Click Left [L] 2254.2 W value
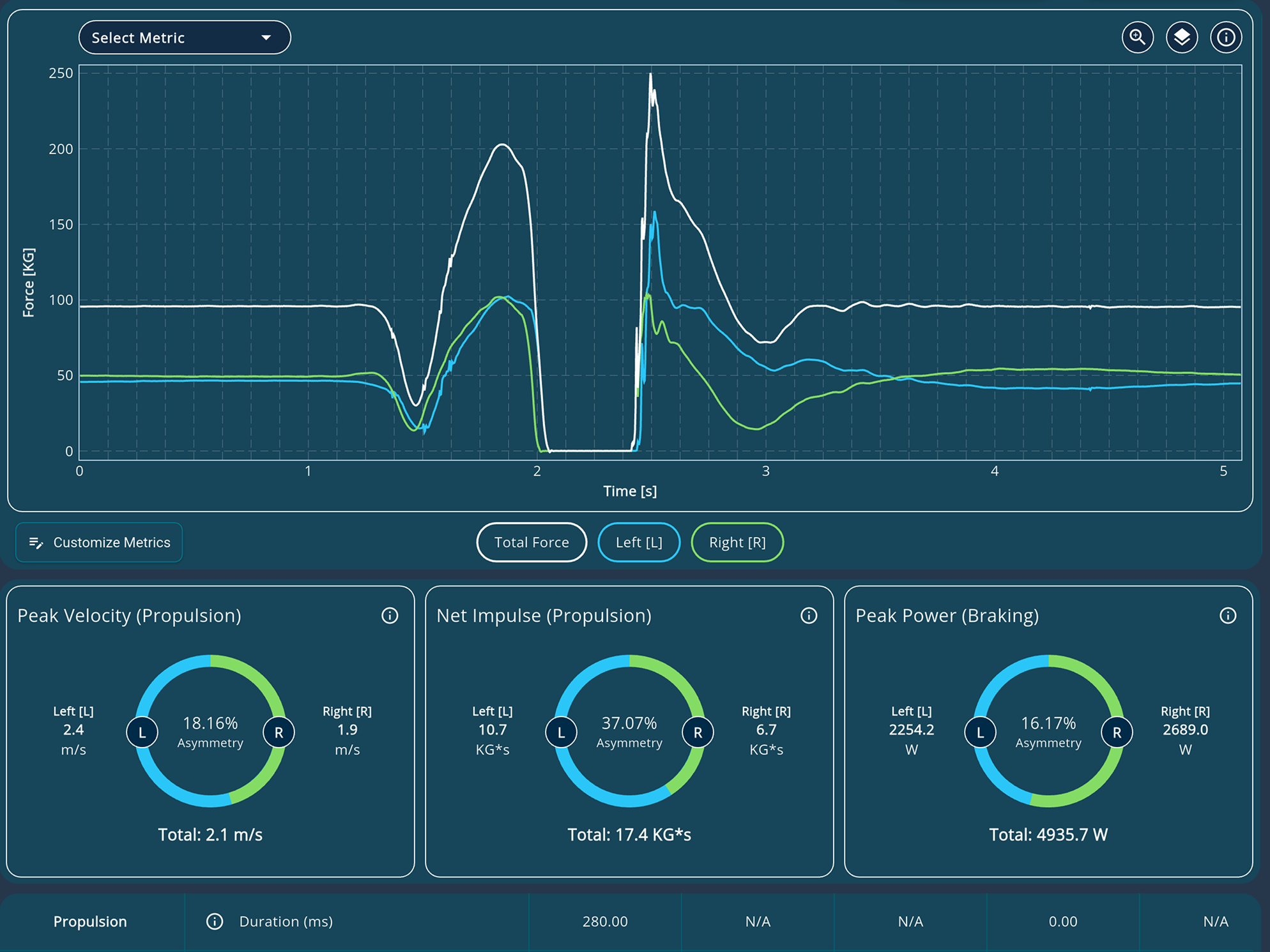Viewport: 1270px width, 952px height. (912, 730)
